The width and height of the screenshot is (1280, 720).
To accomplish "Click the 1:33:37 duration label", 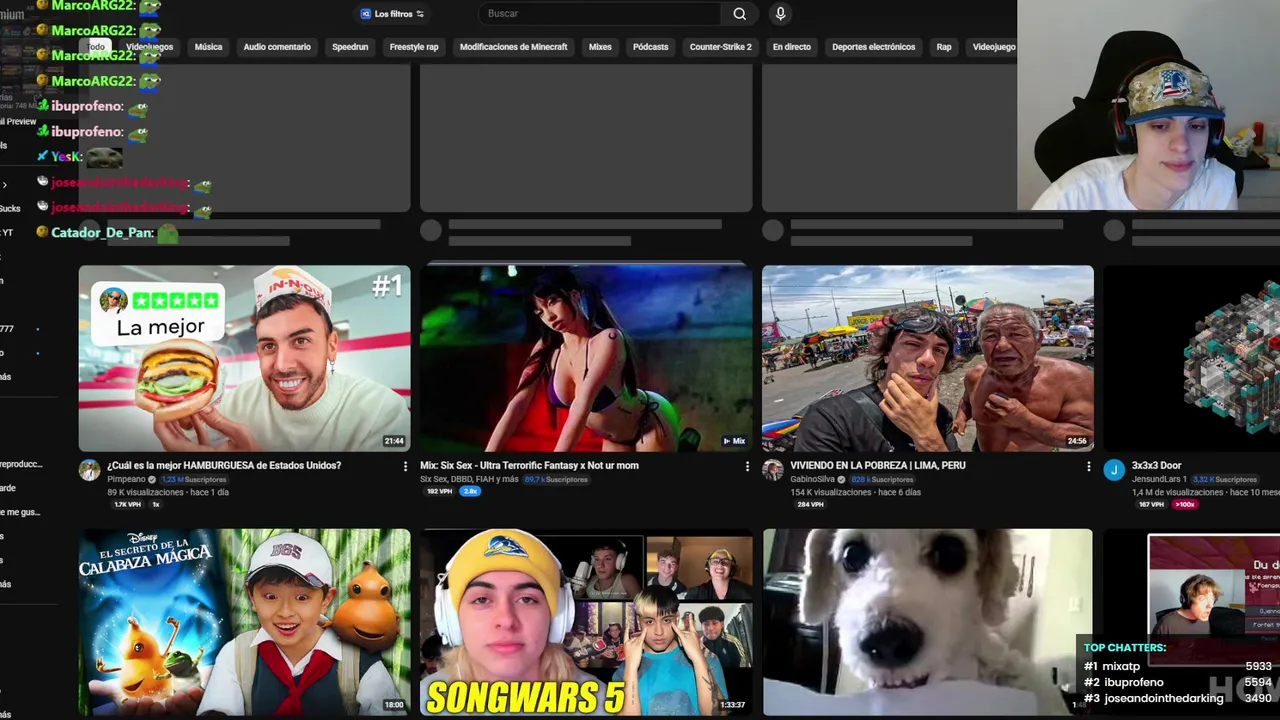I will pyautogui.click(x=732, y=705).
